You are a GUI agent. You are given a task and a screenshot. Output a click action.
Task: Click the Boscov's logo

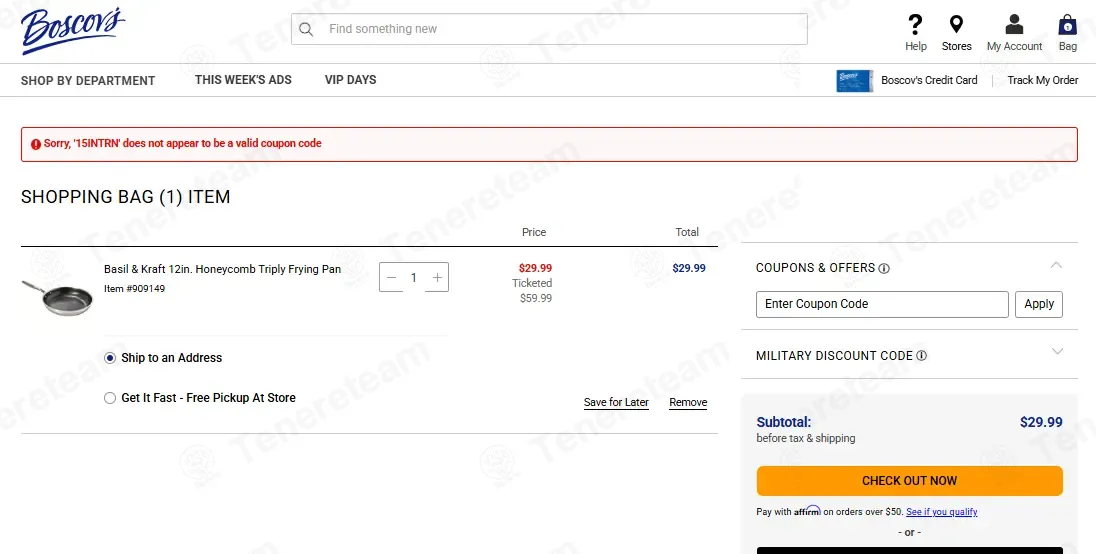pyautogui.click(x=73, y=30)
